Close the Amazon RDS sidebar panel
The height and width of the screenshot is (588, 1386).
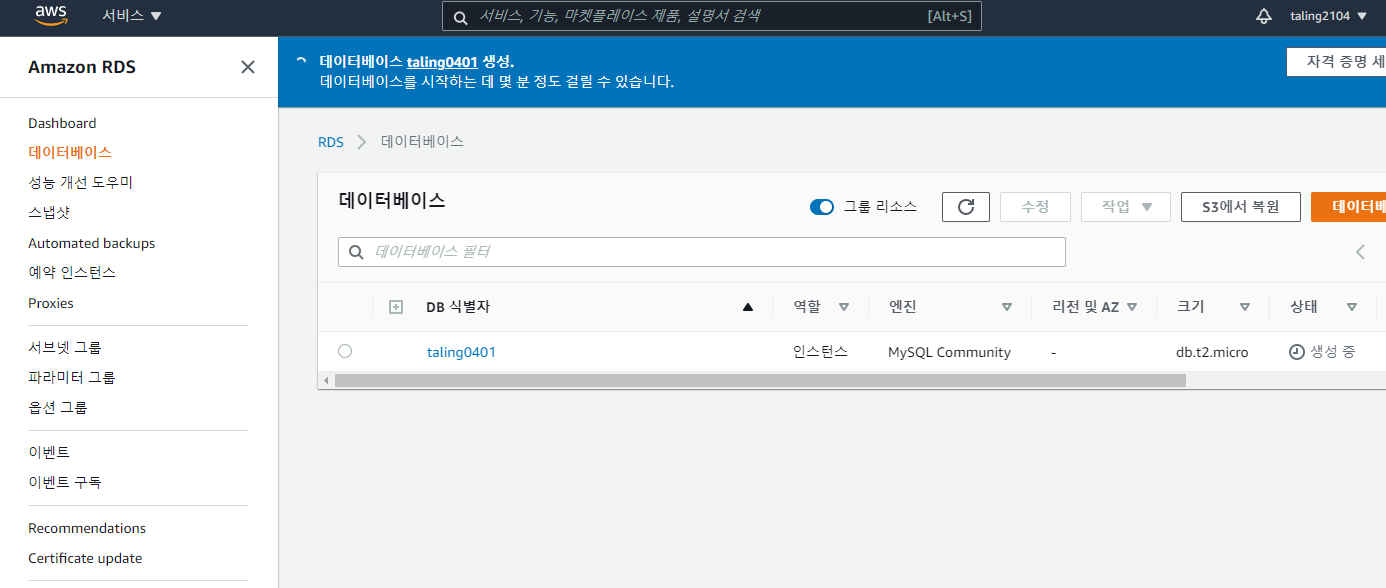pyautogui.click(x=248, y=67)
